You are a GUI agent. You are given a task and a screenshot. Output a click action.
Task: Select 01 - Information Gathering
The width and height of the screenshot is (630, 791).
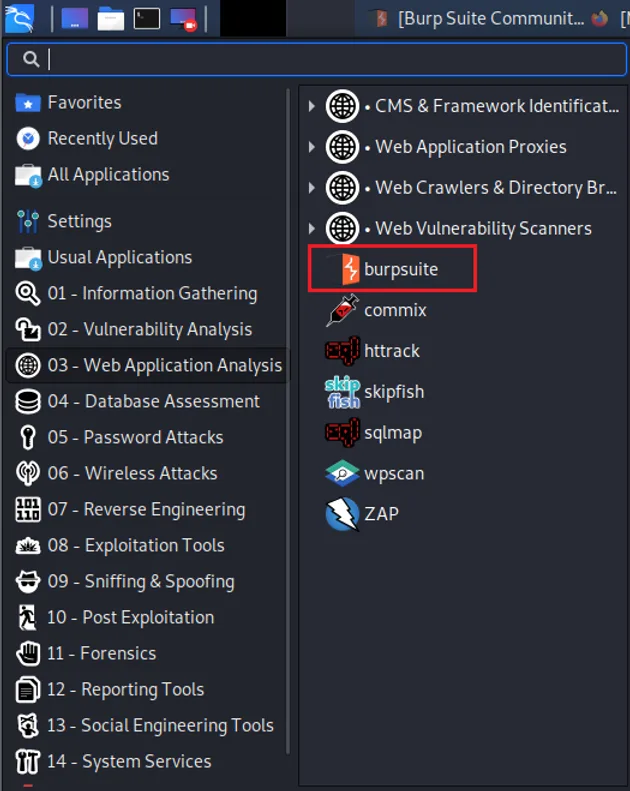146,293
